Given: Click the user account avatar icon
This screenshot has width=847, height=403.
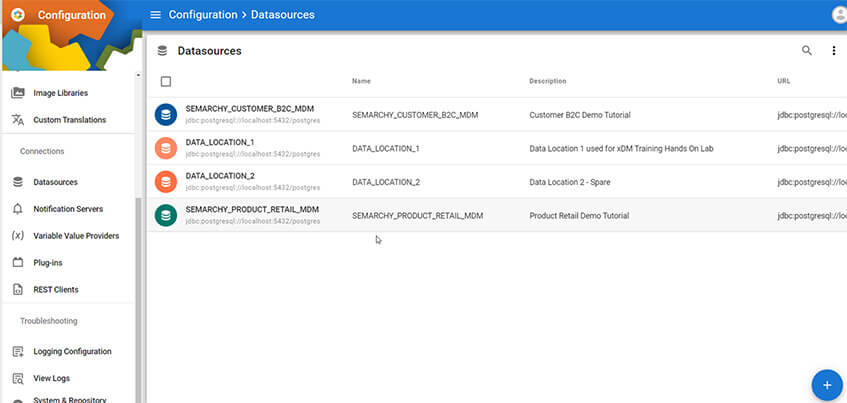Looking at the screenshot, I should tap(838, 15).
